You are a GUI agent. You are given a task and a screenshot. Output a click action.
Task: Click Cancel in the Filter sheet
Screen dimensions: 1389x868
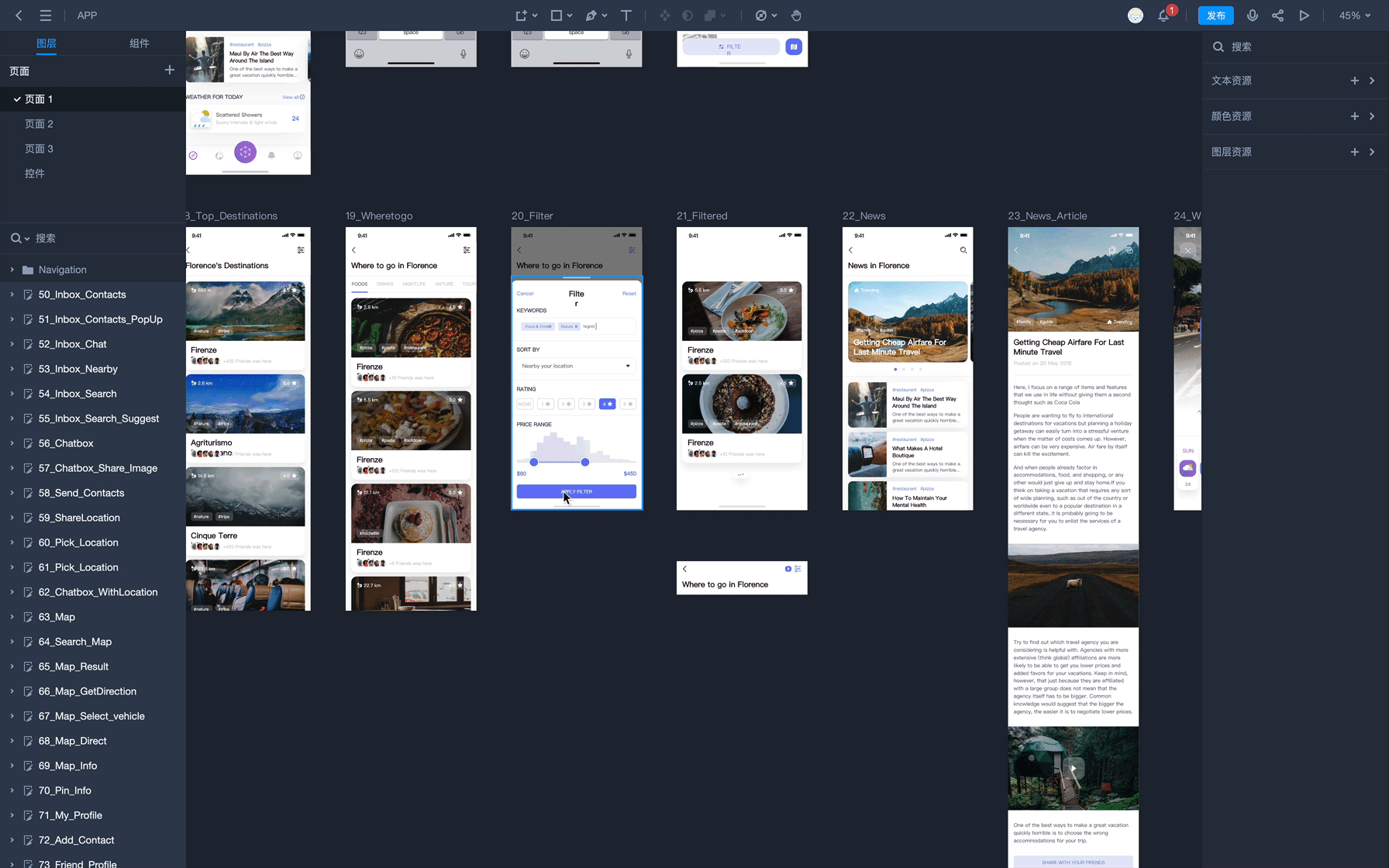coord(525,294)
